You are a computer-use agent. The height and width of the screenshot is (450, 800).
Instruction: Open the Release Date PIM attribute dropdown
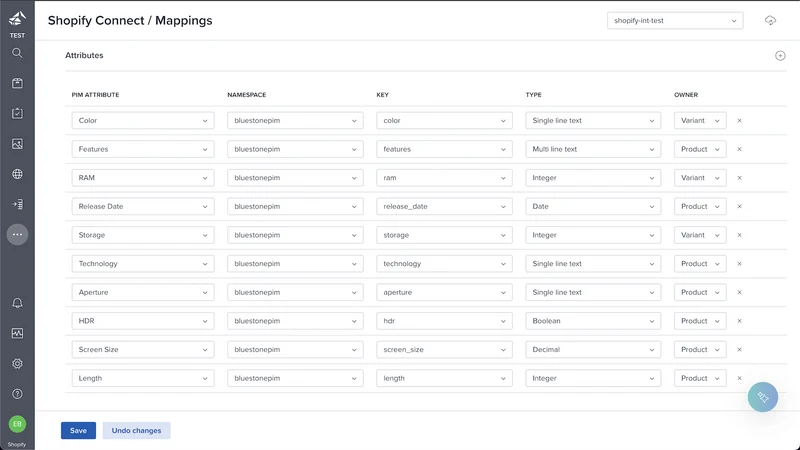click(x=143, y=207)
